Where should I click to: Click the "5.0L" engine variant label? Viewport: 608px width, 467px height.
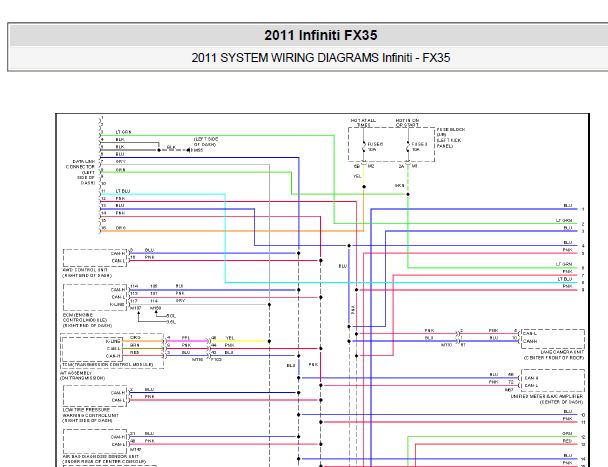171,316
